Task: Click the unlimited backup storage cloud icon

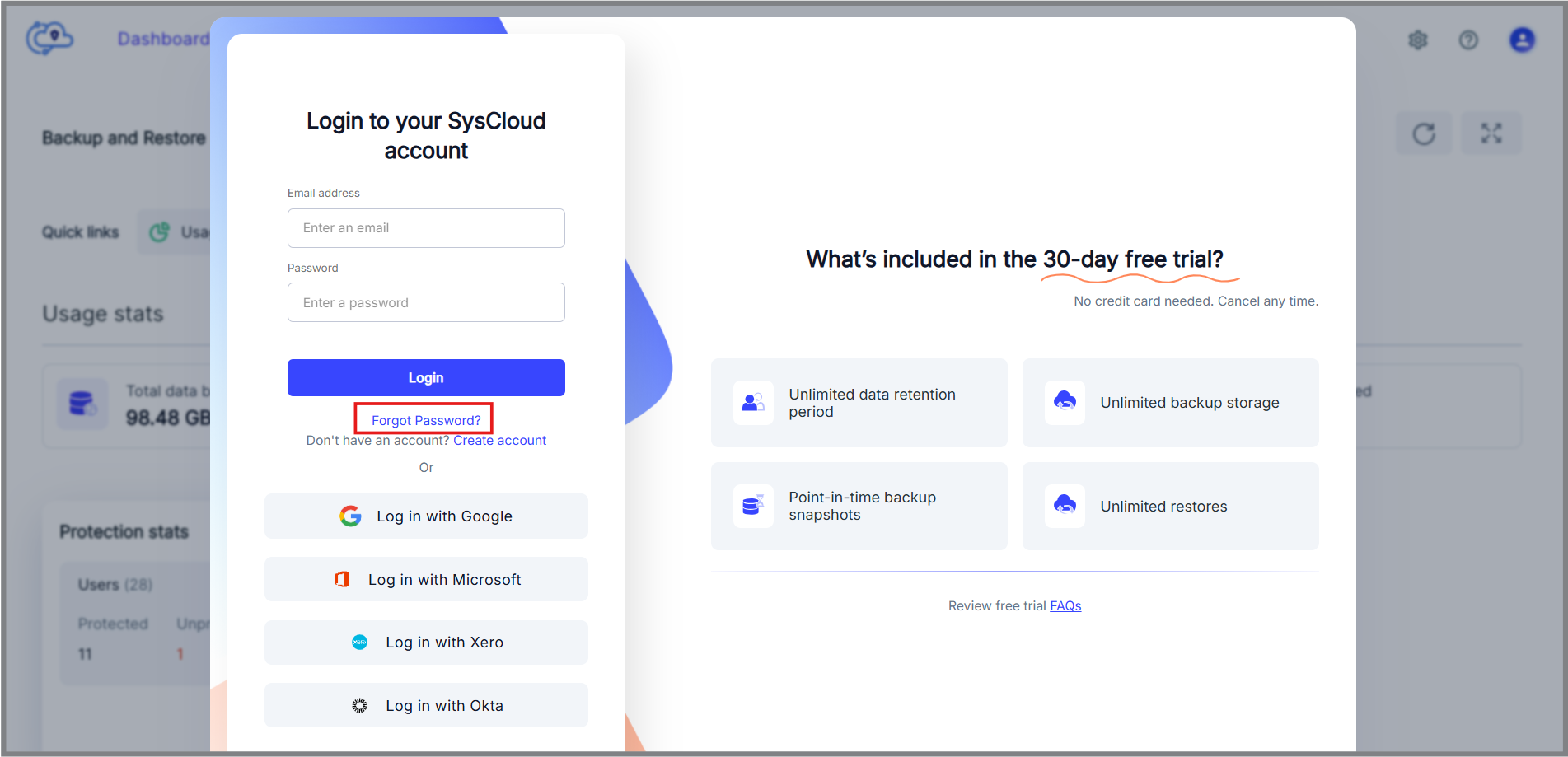Action: [x=1065, y=402]
